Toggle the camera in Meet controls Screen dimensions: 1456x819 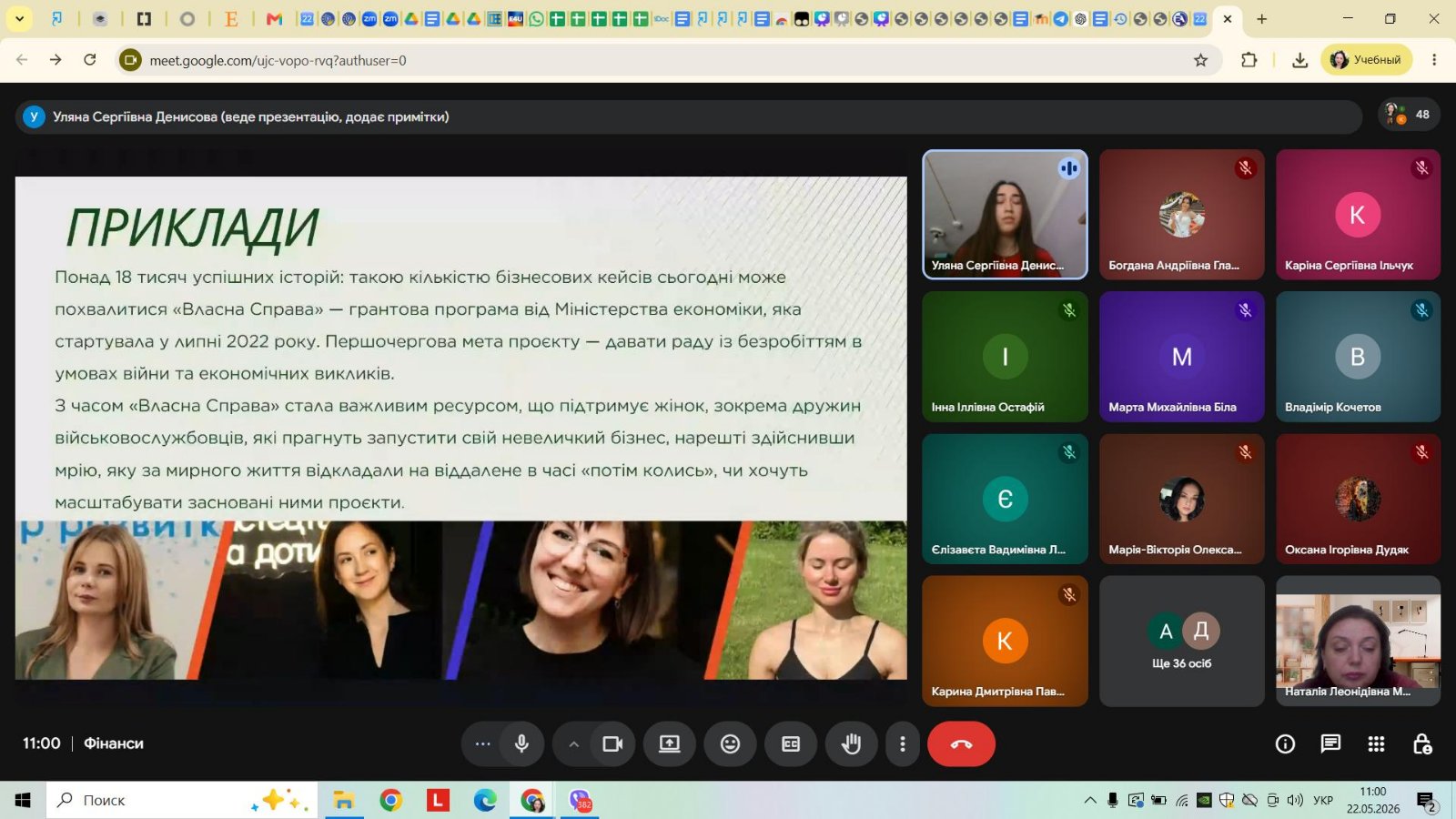(x=612, y=743)
